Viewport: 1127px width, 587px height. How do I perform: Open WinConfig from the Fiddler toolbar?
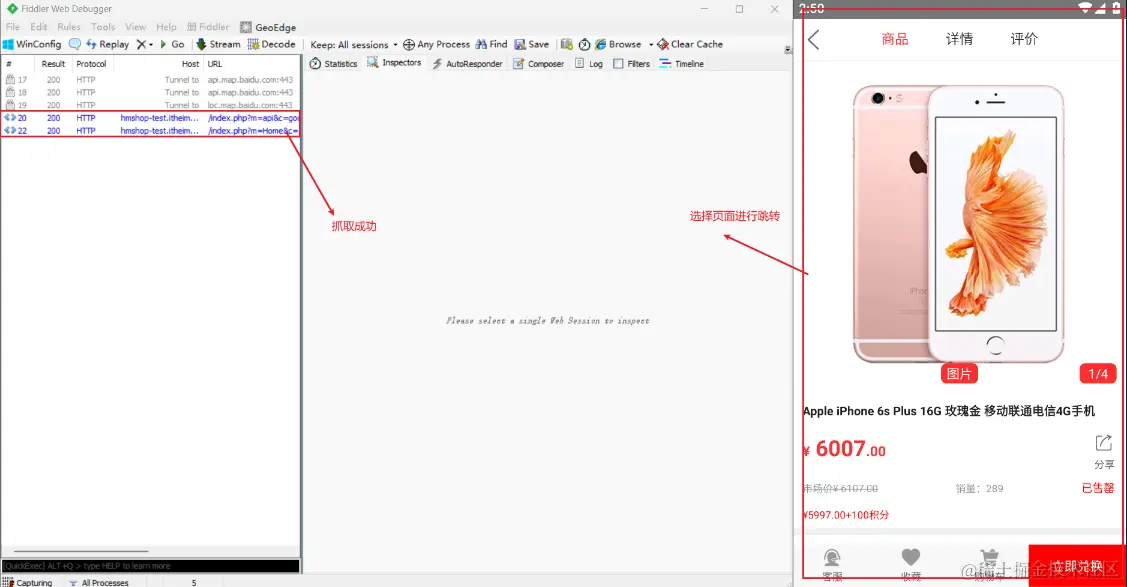pyautogui.click(x=32, y=44)
